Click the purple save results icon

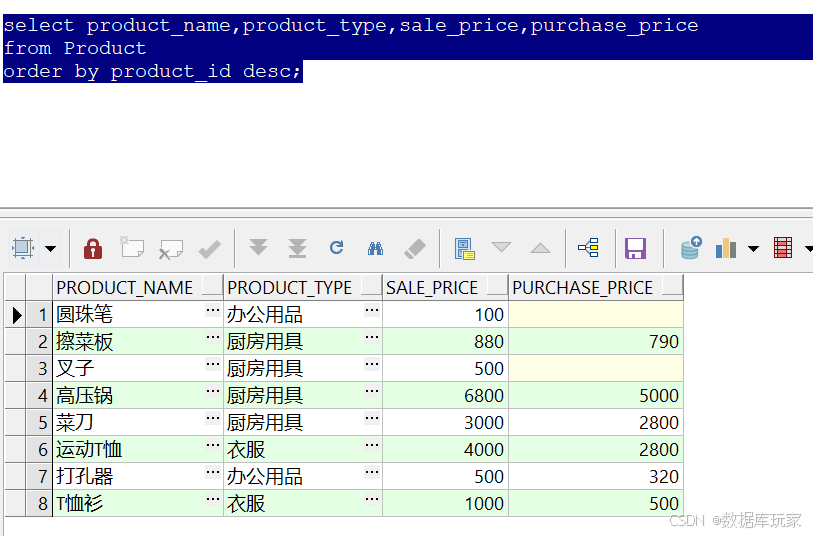635,248
